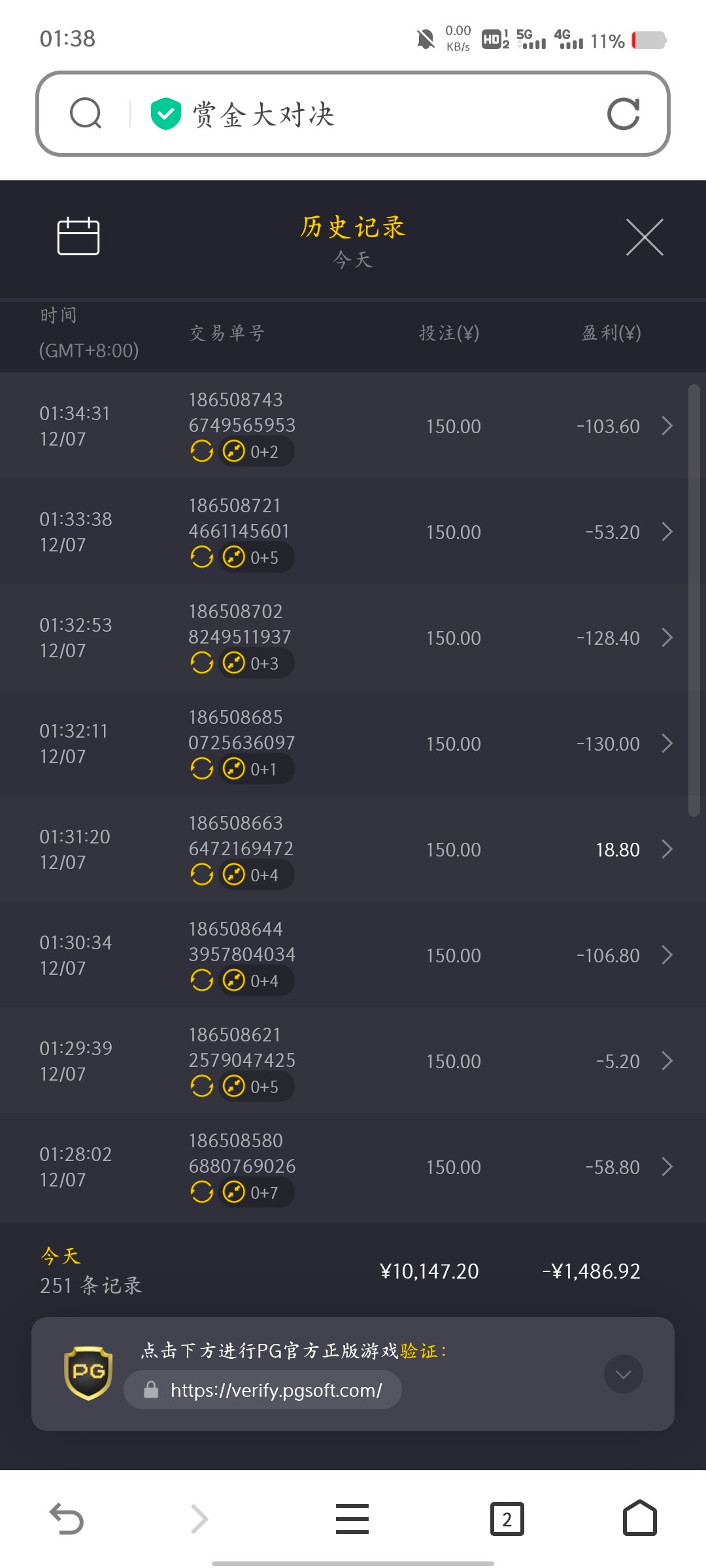The image size is (706, 1568).
Task: Tap the browser search magnifier icon
Action: (86, 114)
